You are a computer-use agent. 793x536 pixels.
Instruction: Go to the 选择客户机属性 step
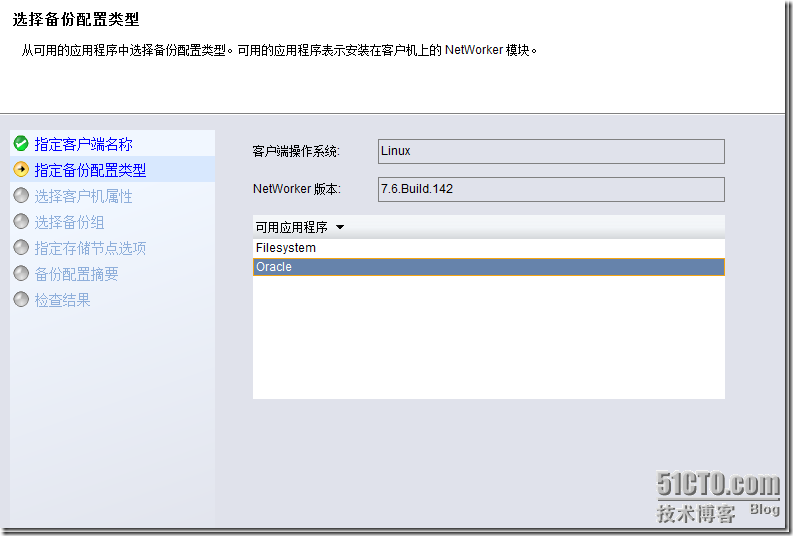tap(83, 196)
